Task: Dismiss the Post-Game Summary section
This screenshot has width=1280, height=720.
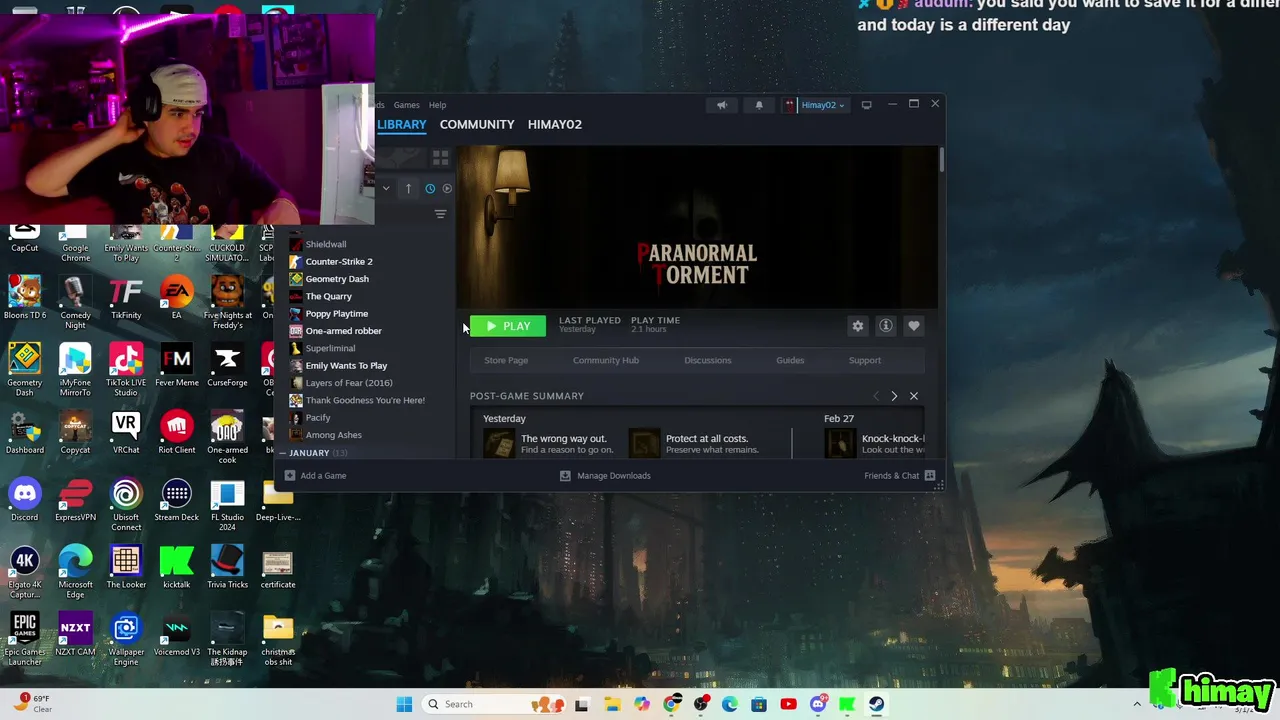Action: click(913, 396)
